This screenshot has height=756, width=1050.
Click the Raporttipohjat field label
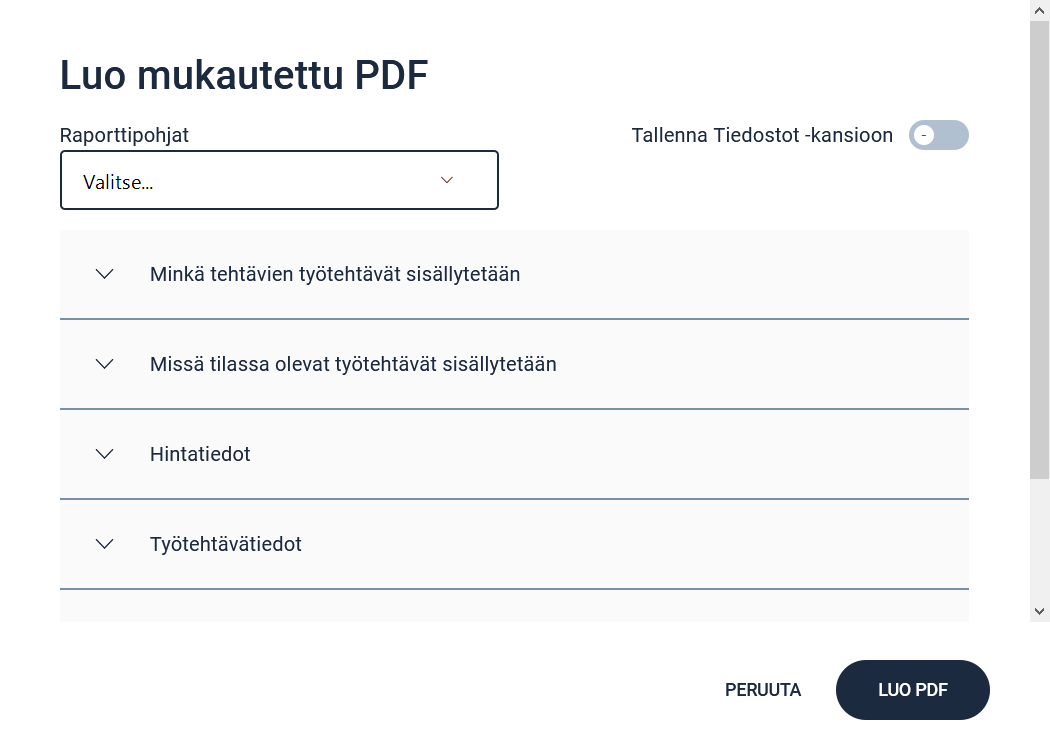click(x=124, y=135)
